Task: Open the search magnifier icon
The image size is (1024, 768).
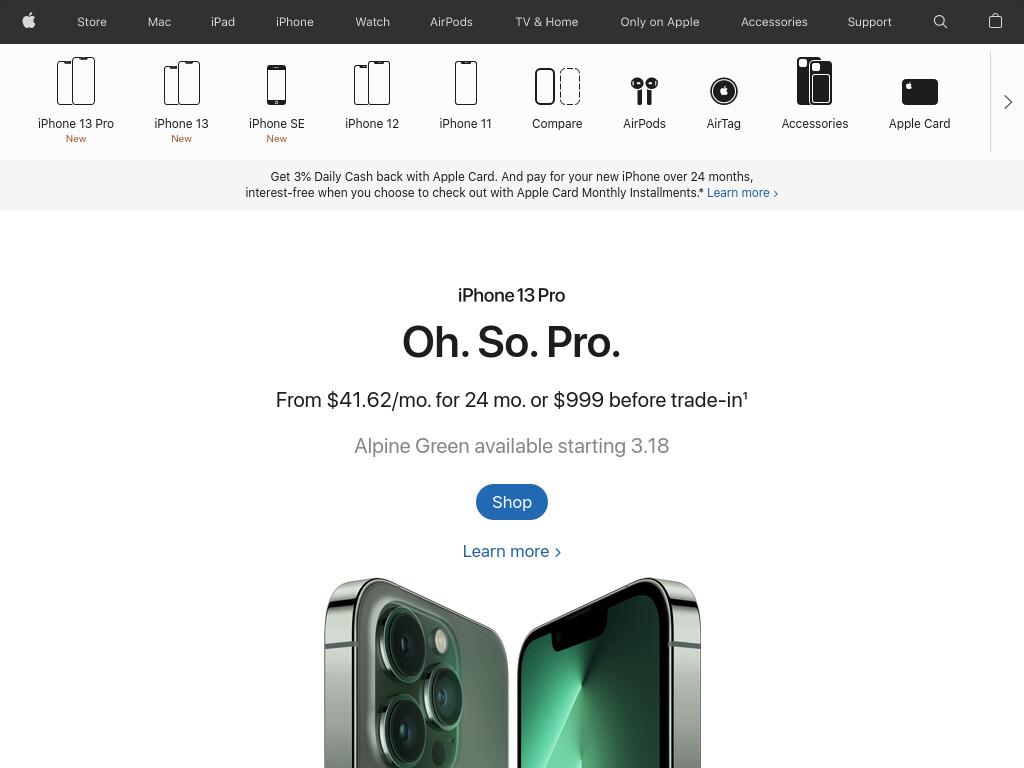Action: pyautogui.click(x=940, y=22)
